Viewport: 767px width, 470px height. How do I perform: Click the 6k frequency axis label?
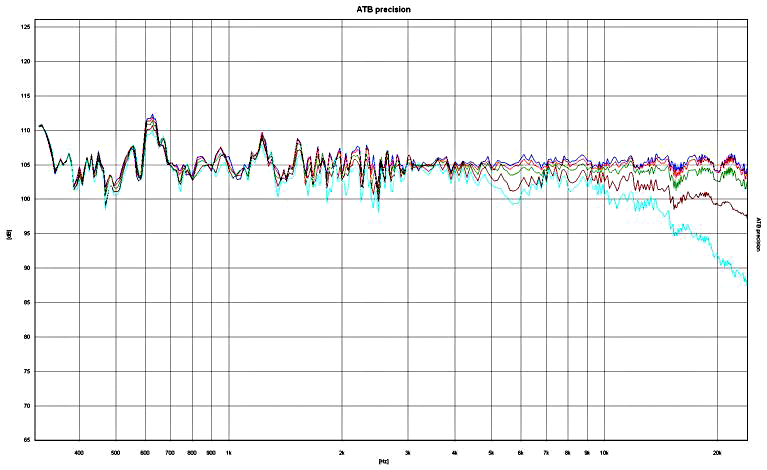pyautogui.click(x=520, y=452)
